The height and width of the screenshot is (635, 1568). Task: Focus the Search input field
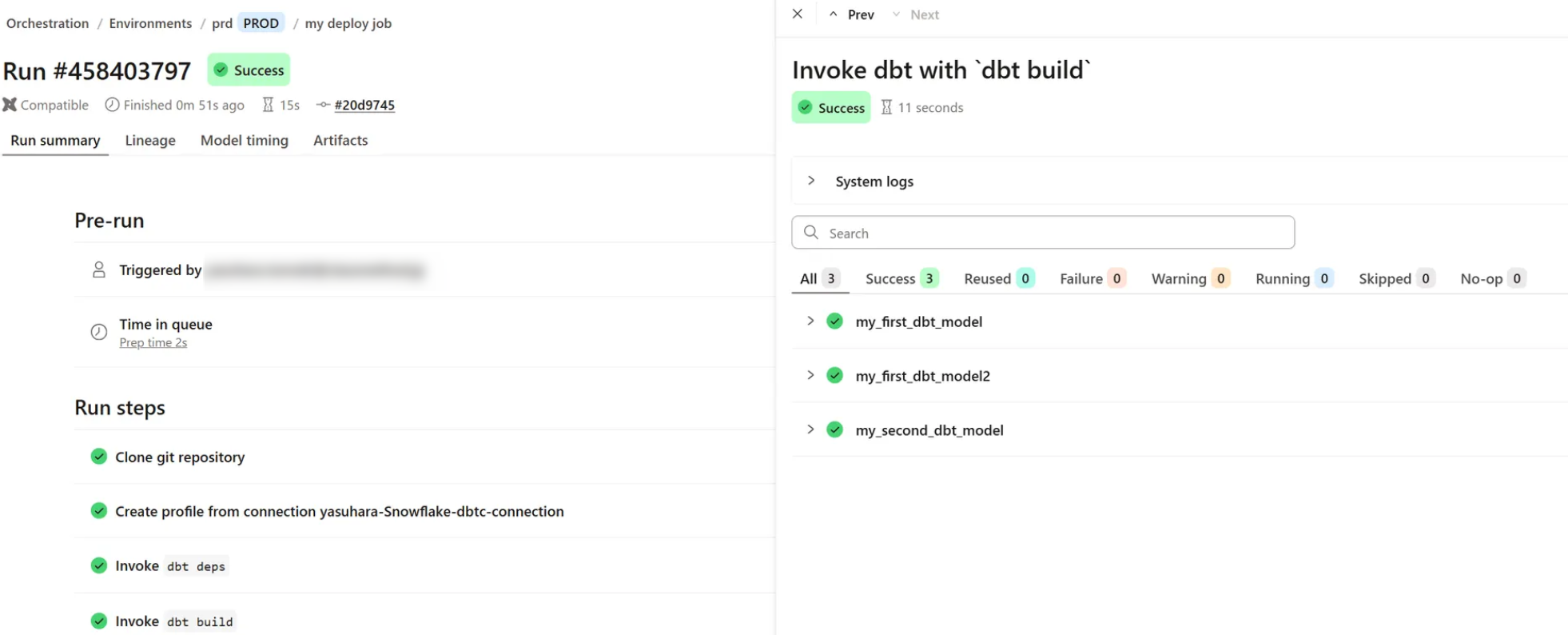click(x=1055, y=233)
